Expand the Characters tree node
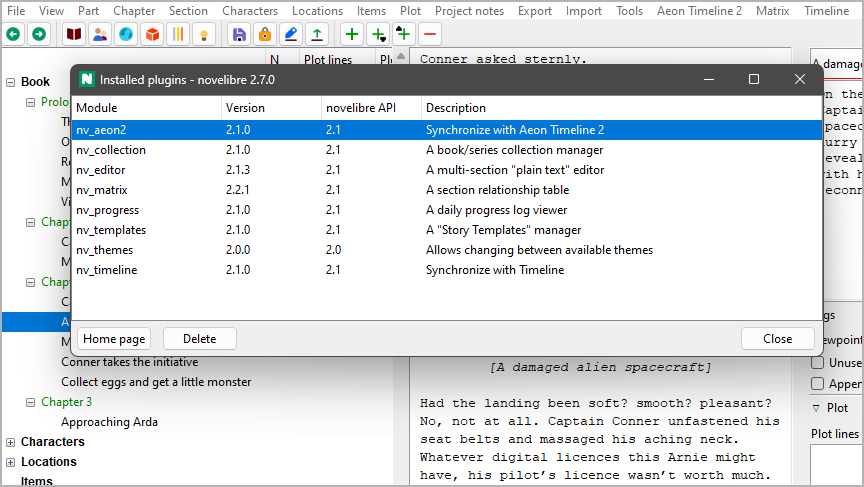This screenshot has height=487, width=864. 11,442
